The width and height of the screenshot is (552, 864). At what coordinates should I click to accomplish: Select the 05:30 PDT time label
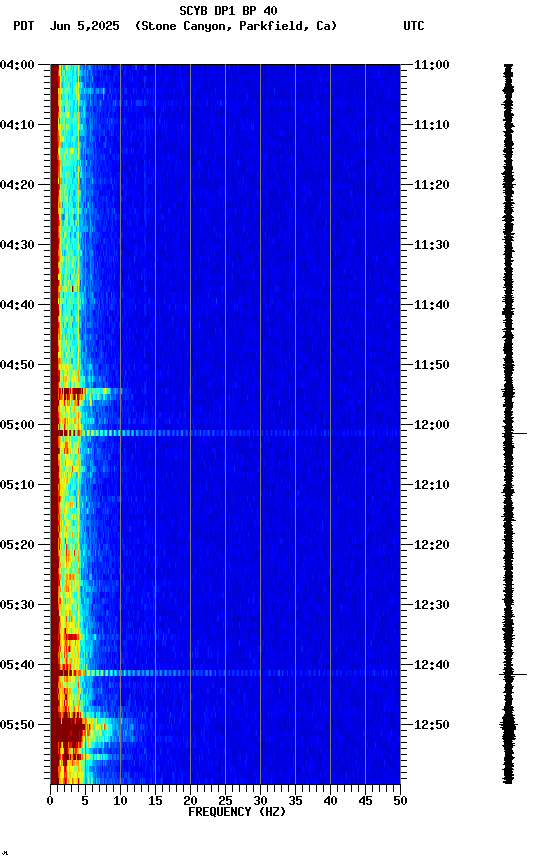(17, 605)
